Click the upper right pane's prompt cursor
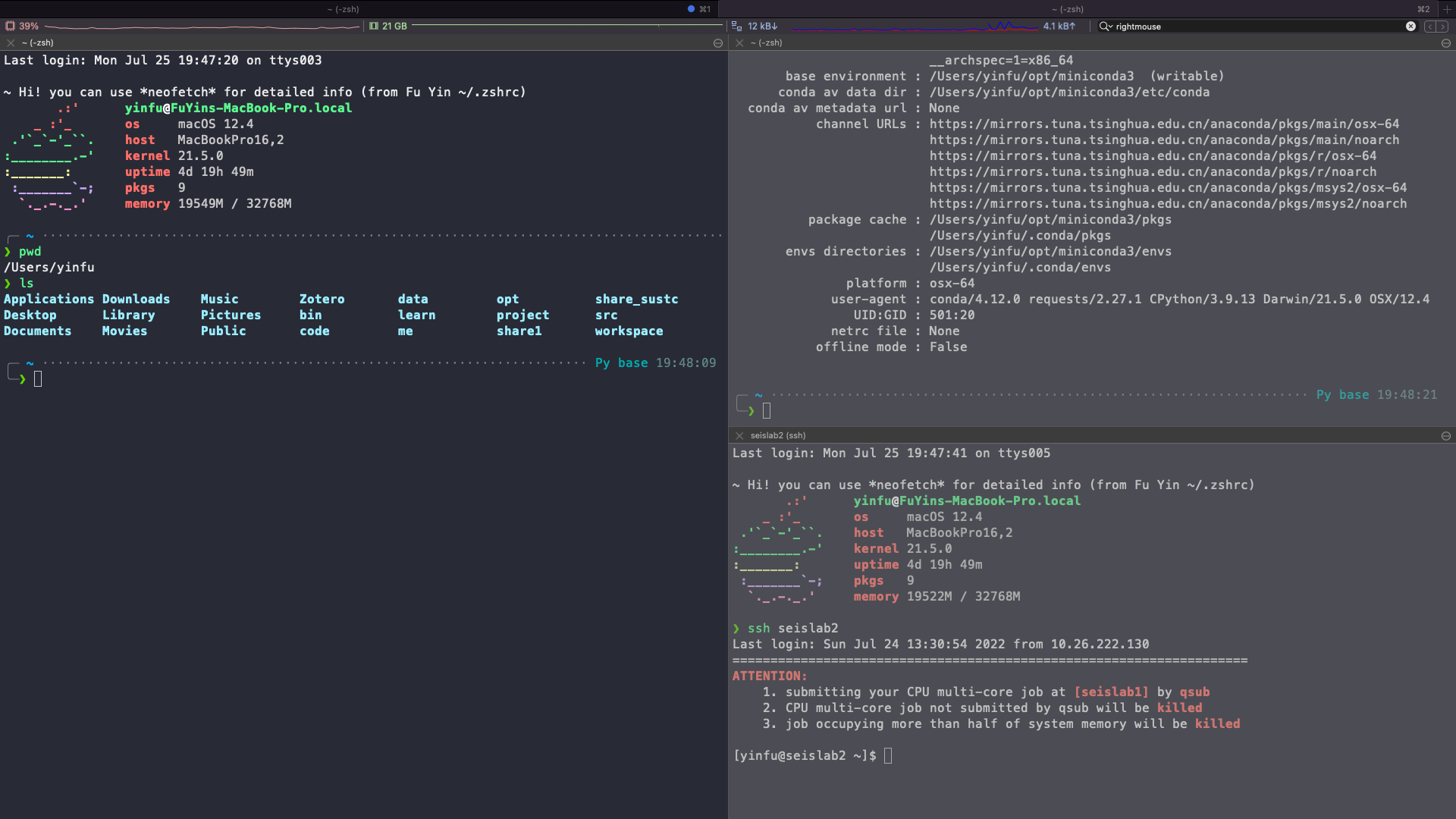1456x819 pixels. click(767, 411)
